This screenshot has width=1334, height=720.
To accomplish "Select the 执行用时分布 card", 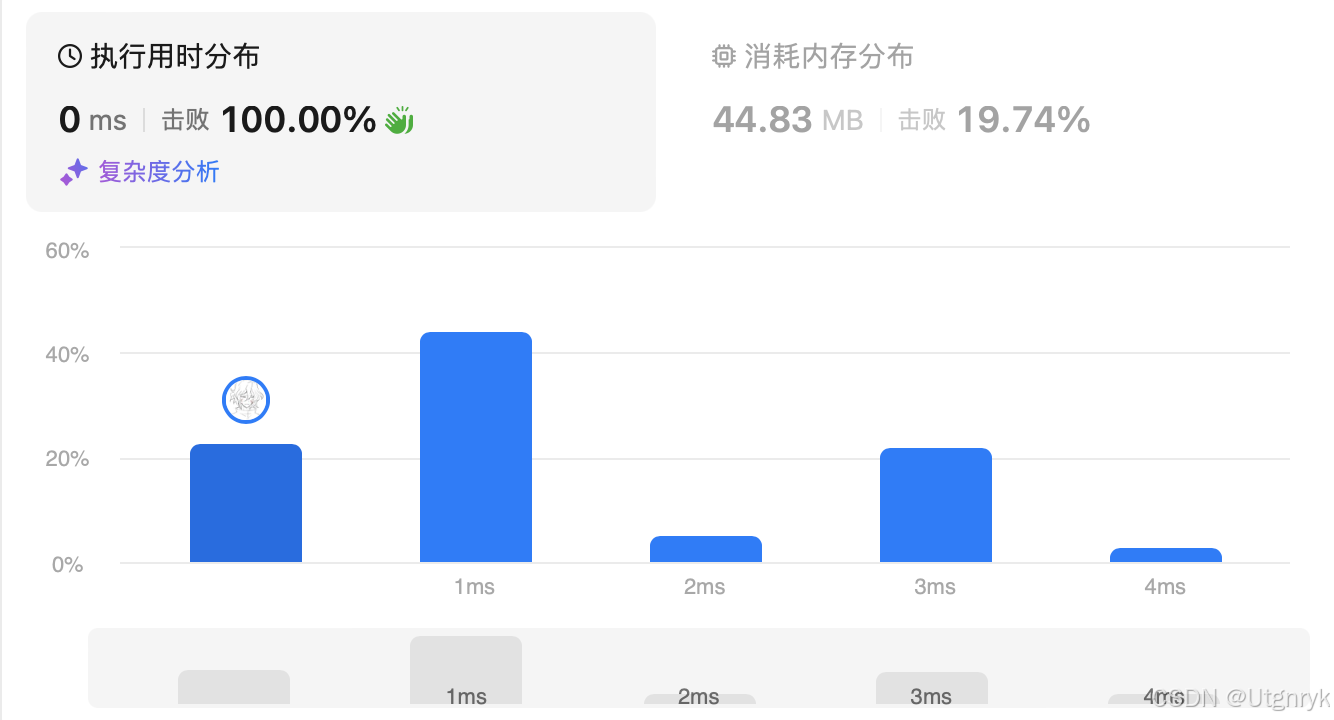I will 341,112.
